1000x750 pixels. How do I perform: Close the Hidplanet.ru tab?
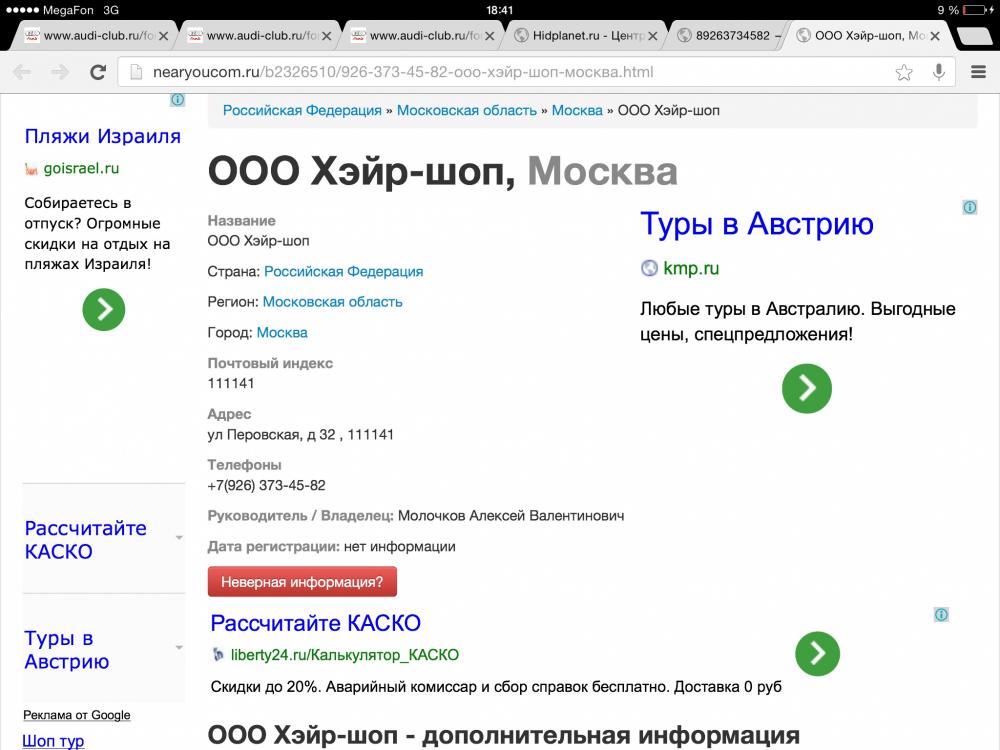point(652,36)
